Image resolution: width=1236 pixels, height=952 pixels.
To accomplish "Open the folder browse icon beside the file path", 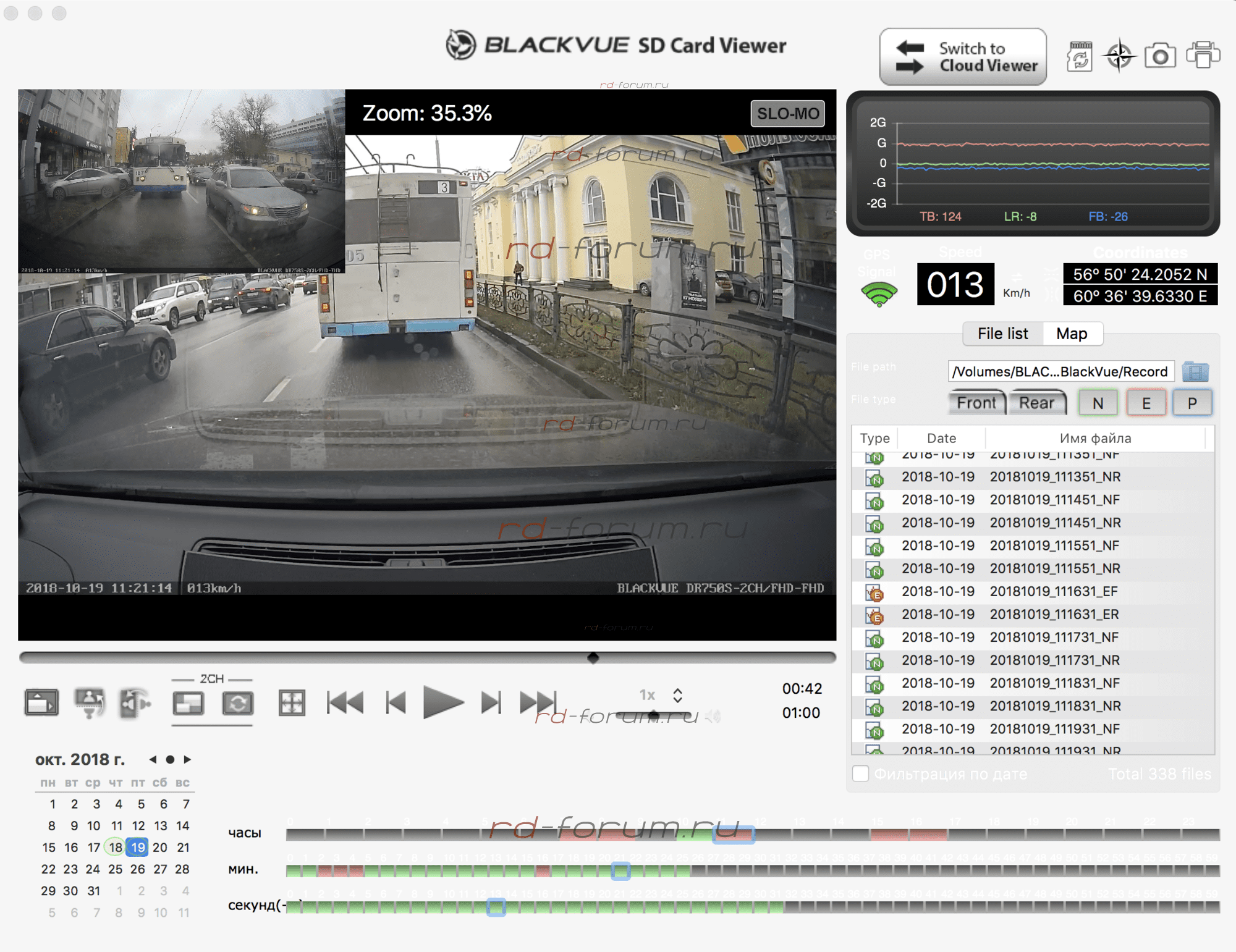I will 1195,371.
